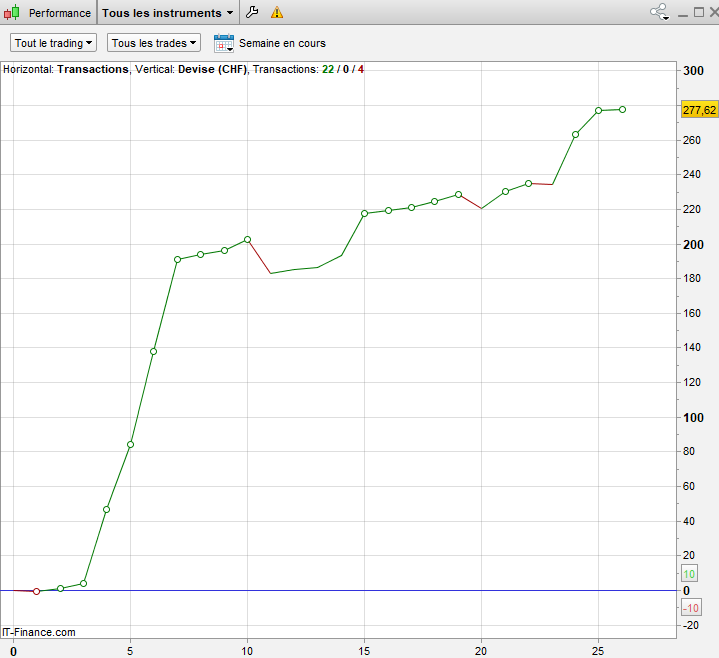
Task: Open the wrench settings icon
Action: pyautogui.click(x=252, y=12)
